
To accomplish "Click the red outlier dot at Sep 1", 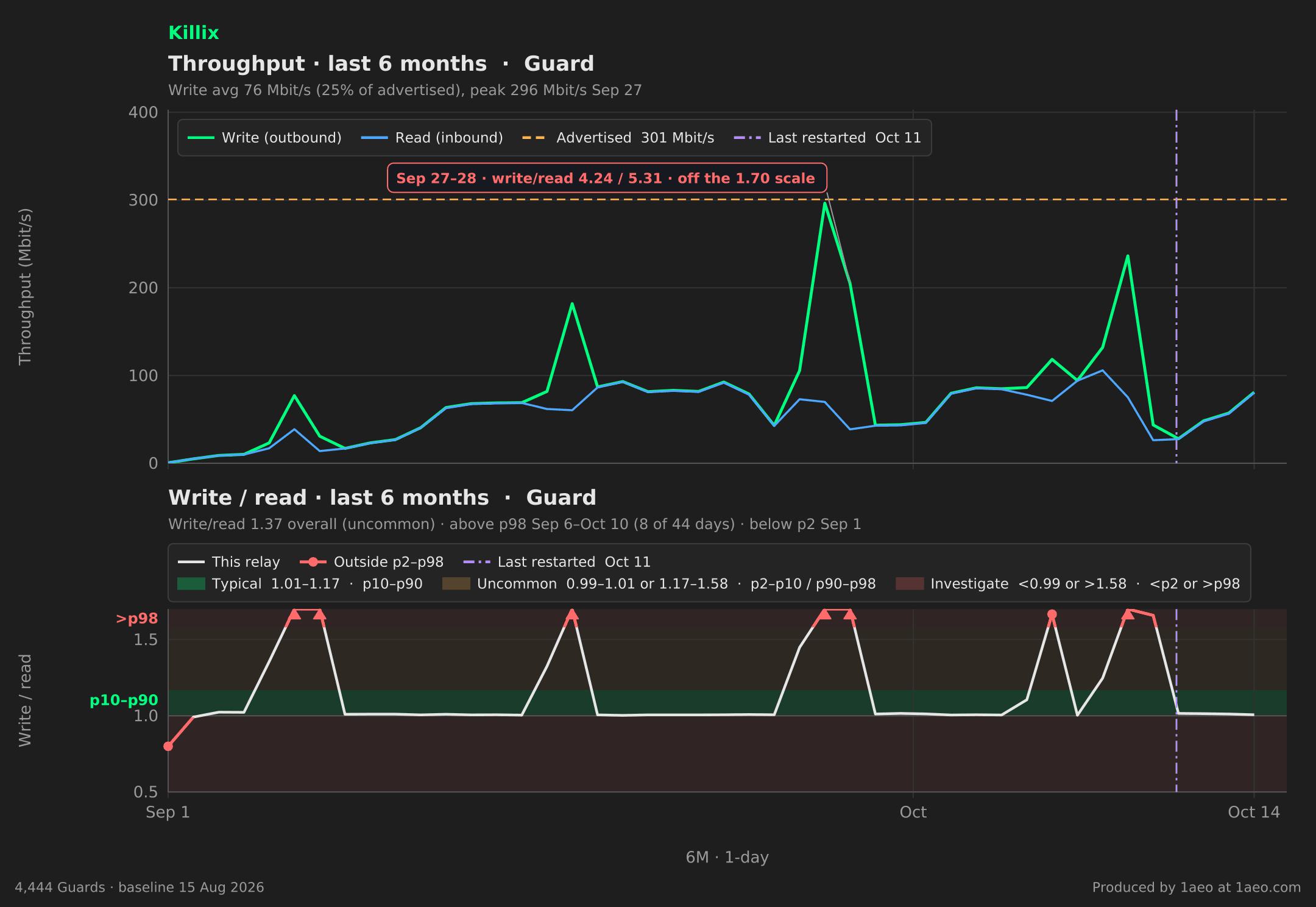I will (168, 746).
